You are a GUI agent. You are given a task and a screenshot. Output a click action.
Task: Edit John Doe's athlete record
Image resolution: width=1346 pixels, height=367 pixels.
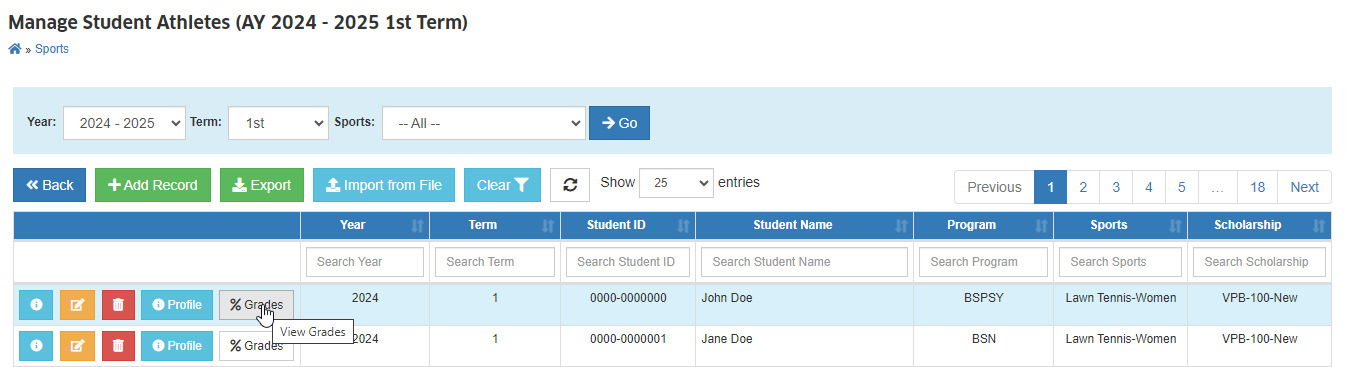(77, 305)
